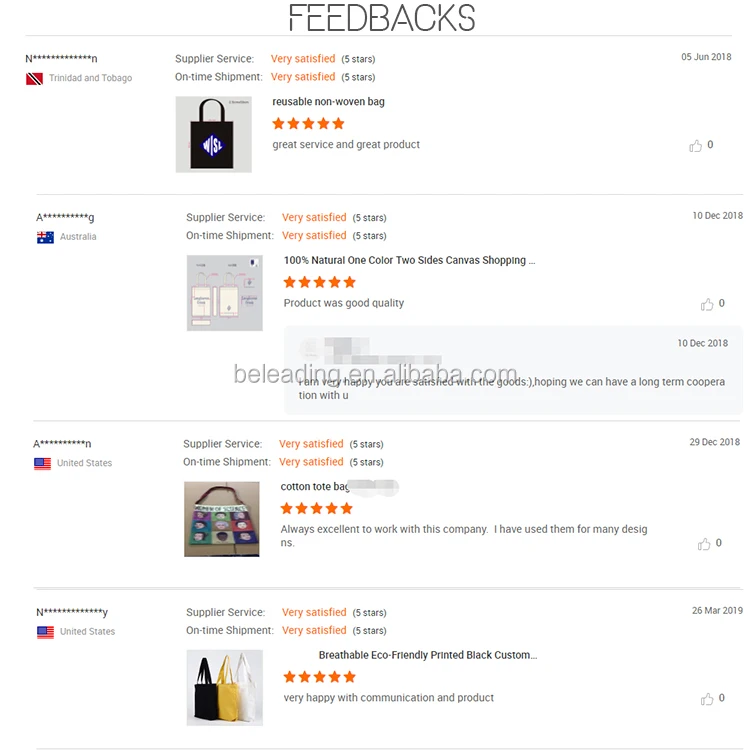Viewport: 750px width, 750px height.
Task: Open 'Breathable Eco-Friendly Printed Black Custom' link
Action: tap(428, 655)
